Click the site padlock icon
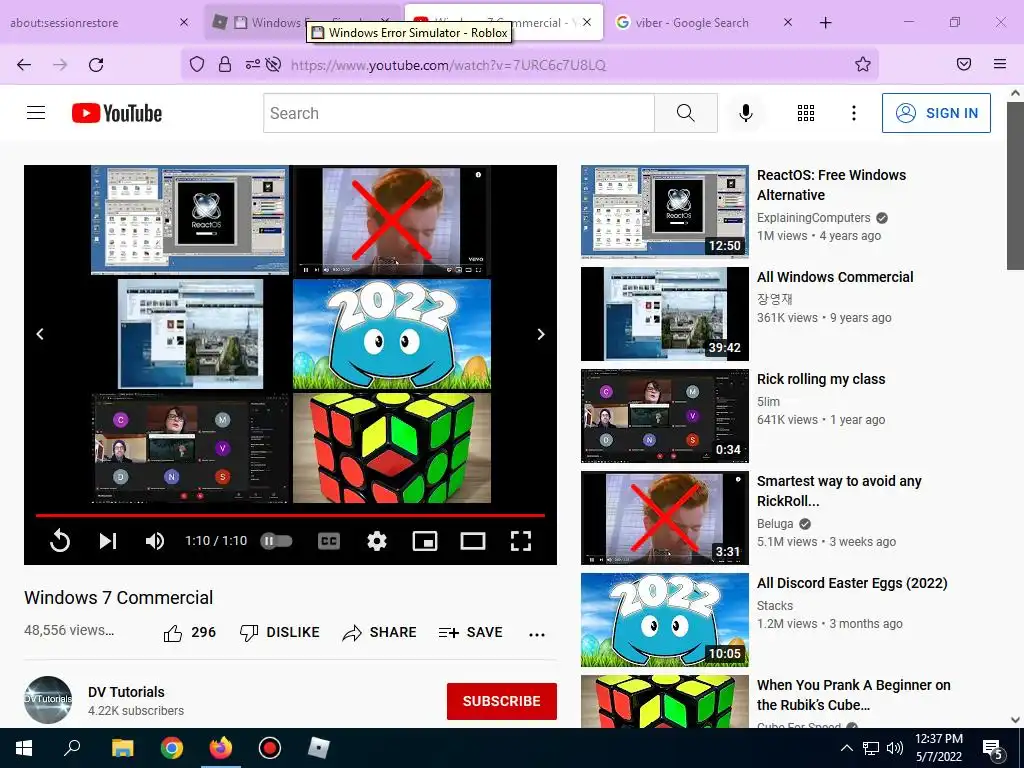 tap(225, 64)
